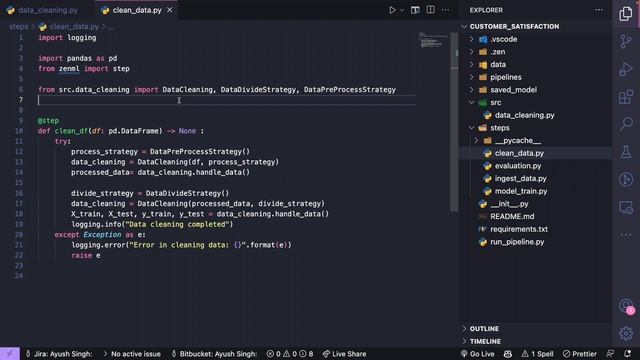Open the notifications bell
The height and width of the screenshot is (360, 640).
click(627, 354)
